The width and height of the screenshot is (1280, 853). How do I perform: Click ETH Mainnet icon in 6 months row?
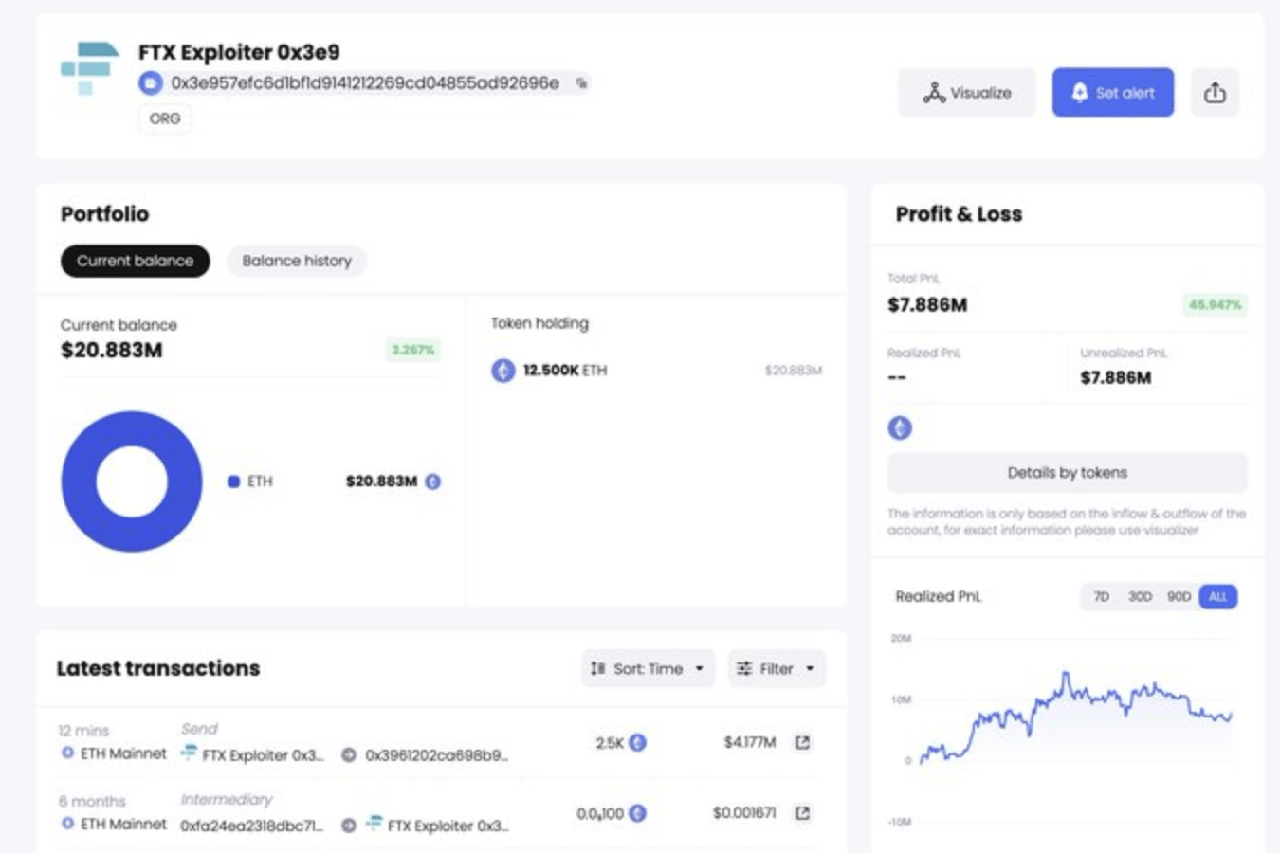click(x=68, y=824)
